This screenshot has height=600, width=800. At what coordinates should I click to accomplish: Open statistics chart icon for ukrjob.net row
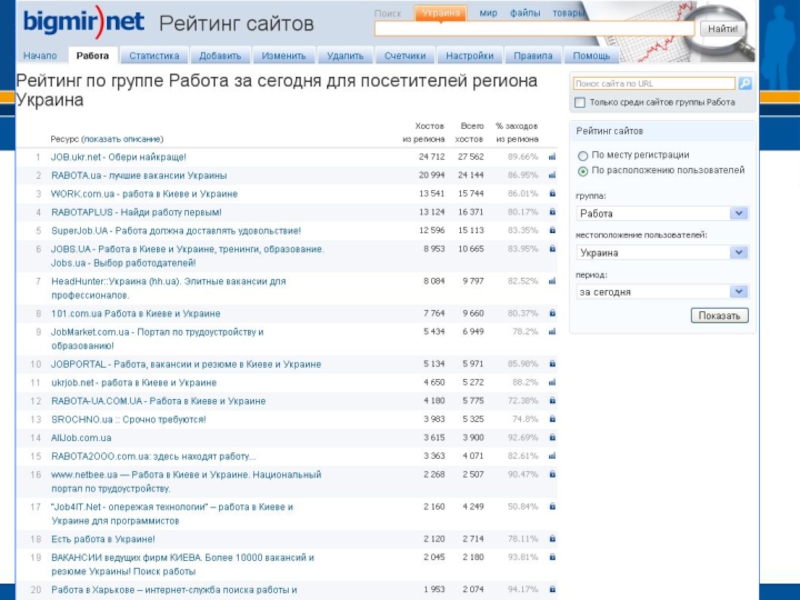(552, 383)
